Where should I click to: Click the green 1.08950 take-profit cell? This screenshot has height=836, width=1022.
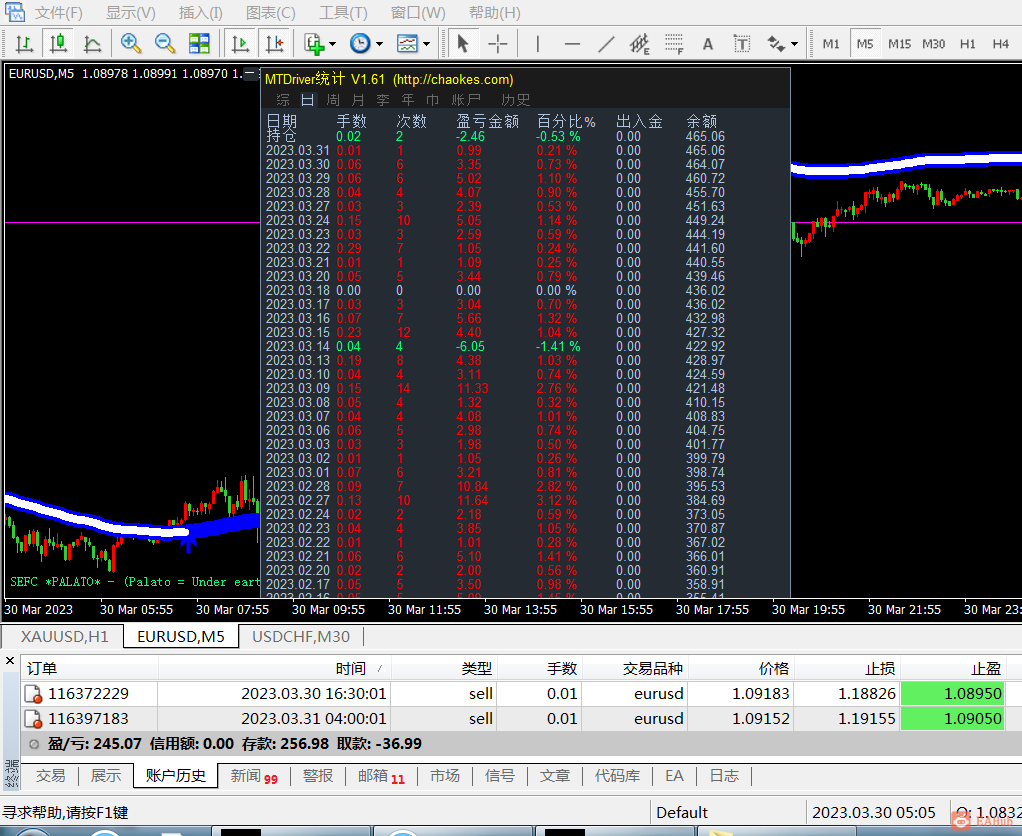click(x=951, y=693)
